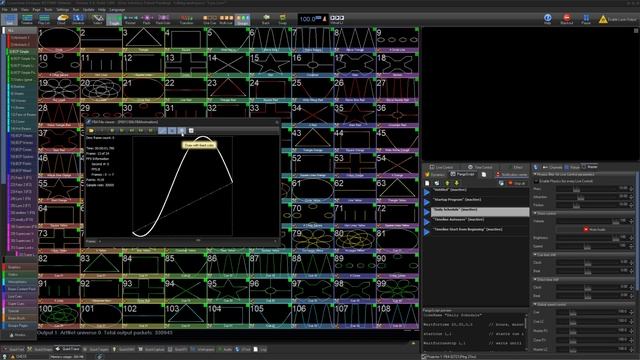Collapse the Physics filter section header
The height and width of the screenshot is (360, 640).
click(584, 175)
